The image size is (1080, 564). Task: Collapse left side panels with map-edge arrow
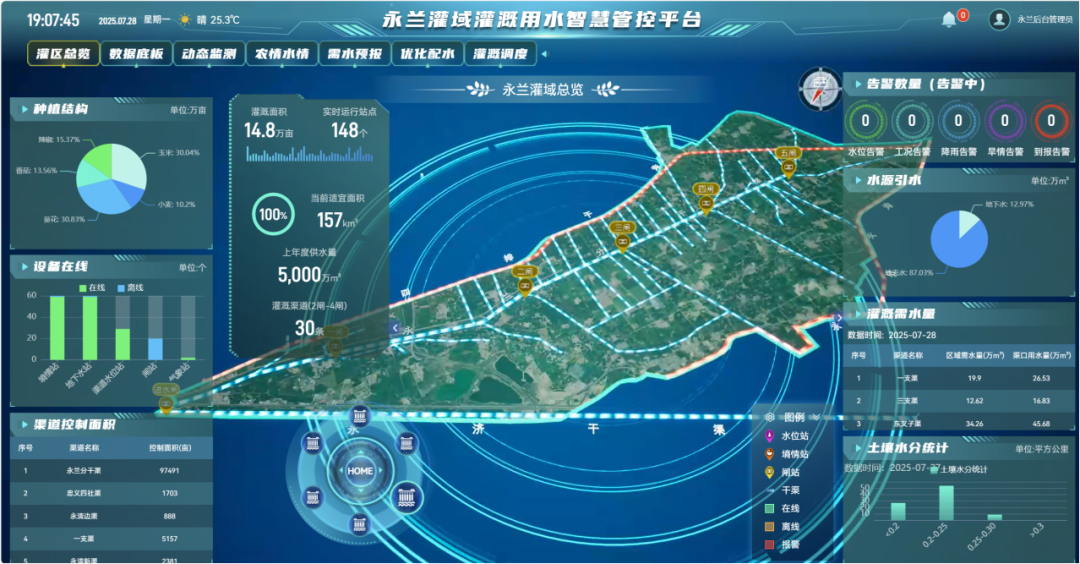point(395,328)
